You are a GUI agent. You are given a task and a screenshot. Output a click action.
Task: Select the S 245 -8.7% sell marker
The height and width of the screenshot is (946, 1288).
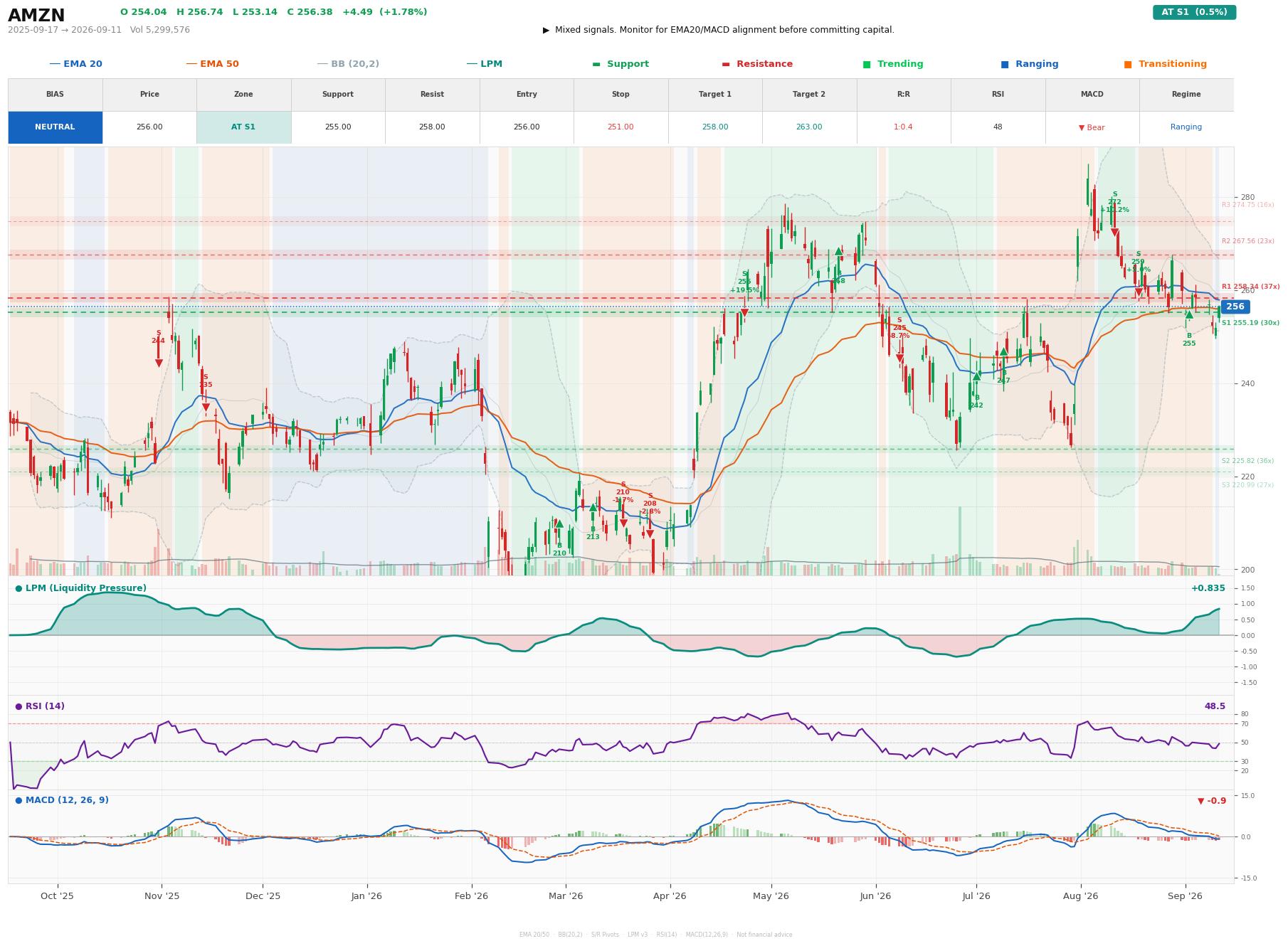click(899, 358)
